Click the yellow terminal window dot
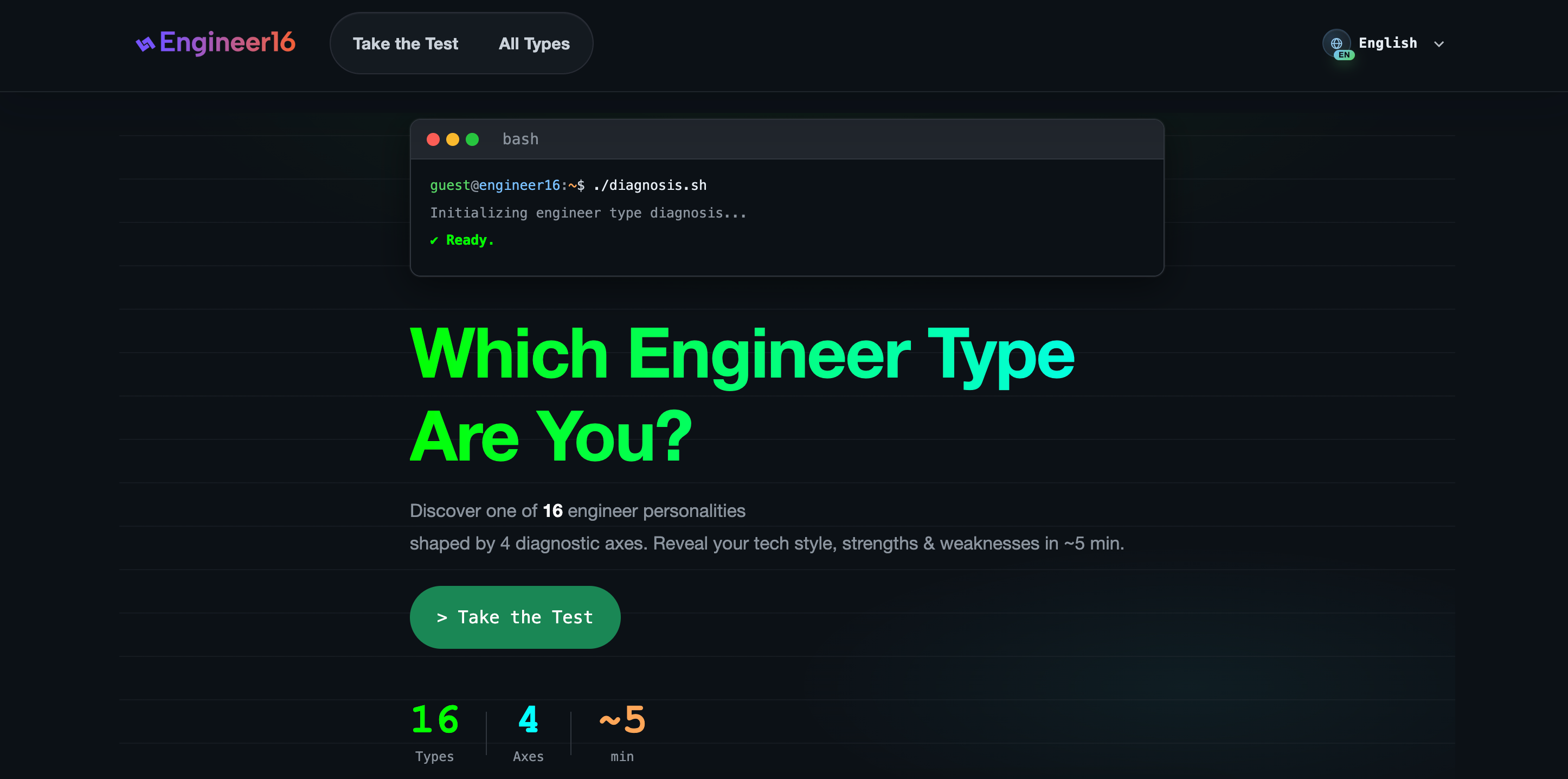The image size is (1568, 779). pyautogui.click(x=453, y=139)
